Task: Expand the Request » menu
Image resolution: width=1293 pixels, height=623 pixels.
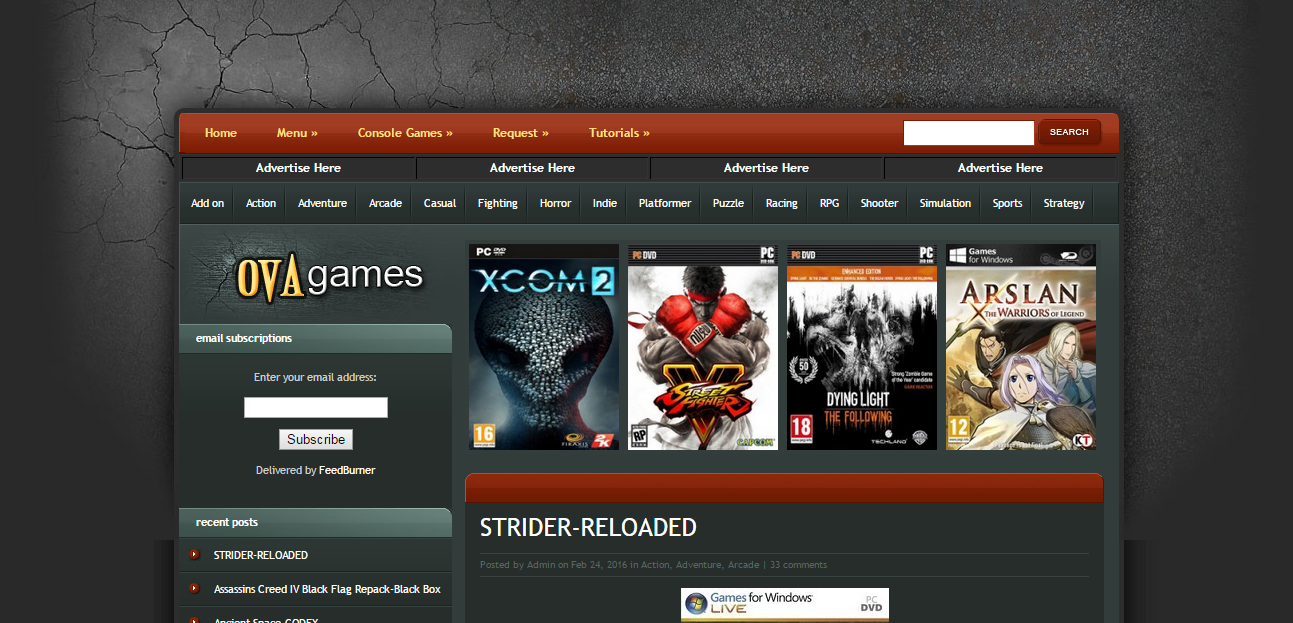Action: (521, 133)
